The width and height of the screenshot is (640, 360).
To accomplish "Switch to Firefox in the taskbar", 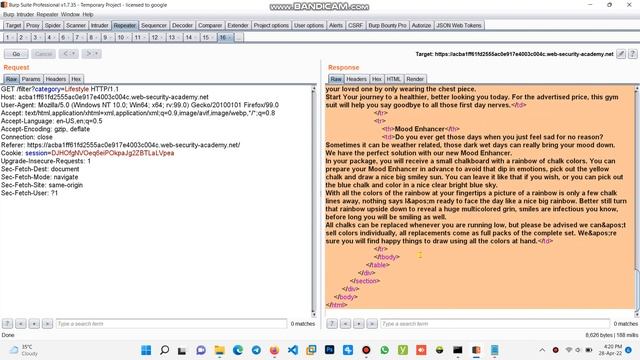I will pos(274,350).
